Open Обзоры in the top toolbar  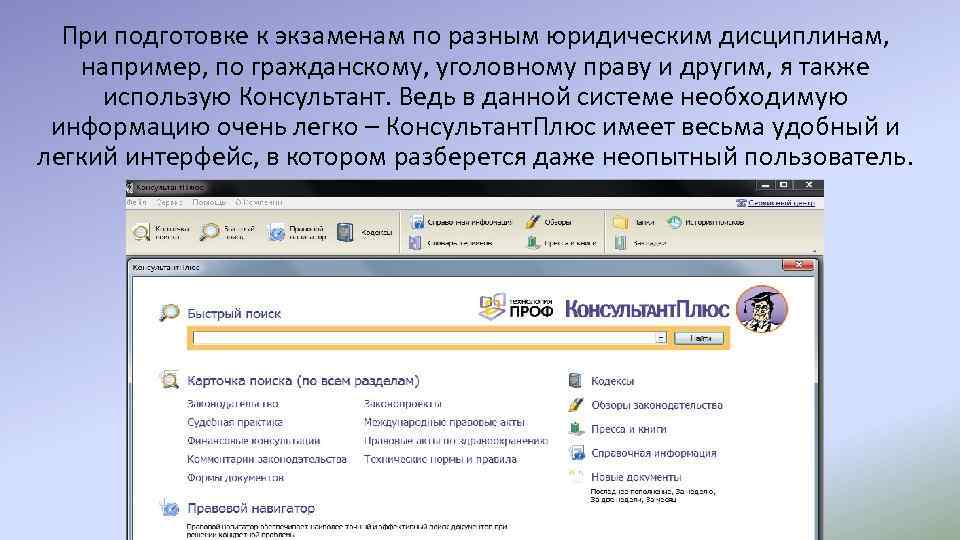pos(549,222)
